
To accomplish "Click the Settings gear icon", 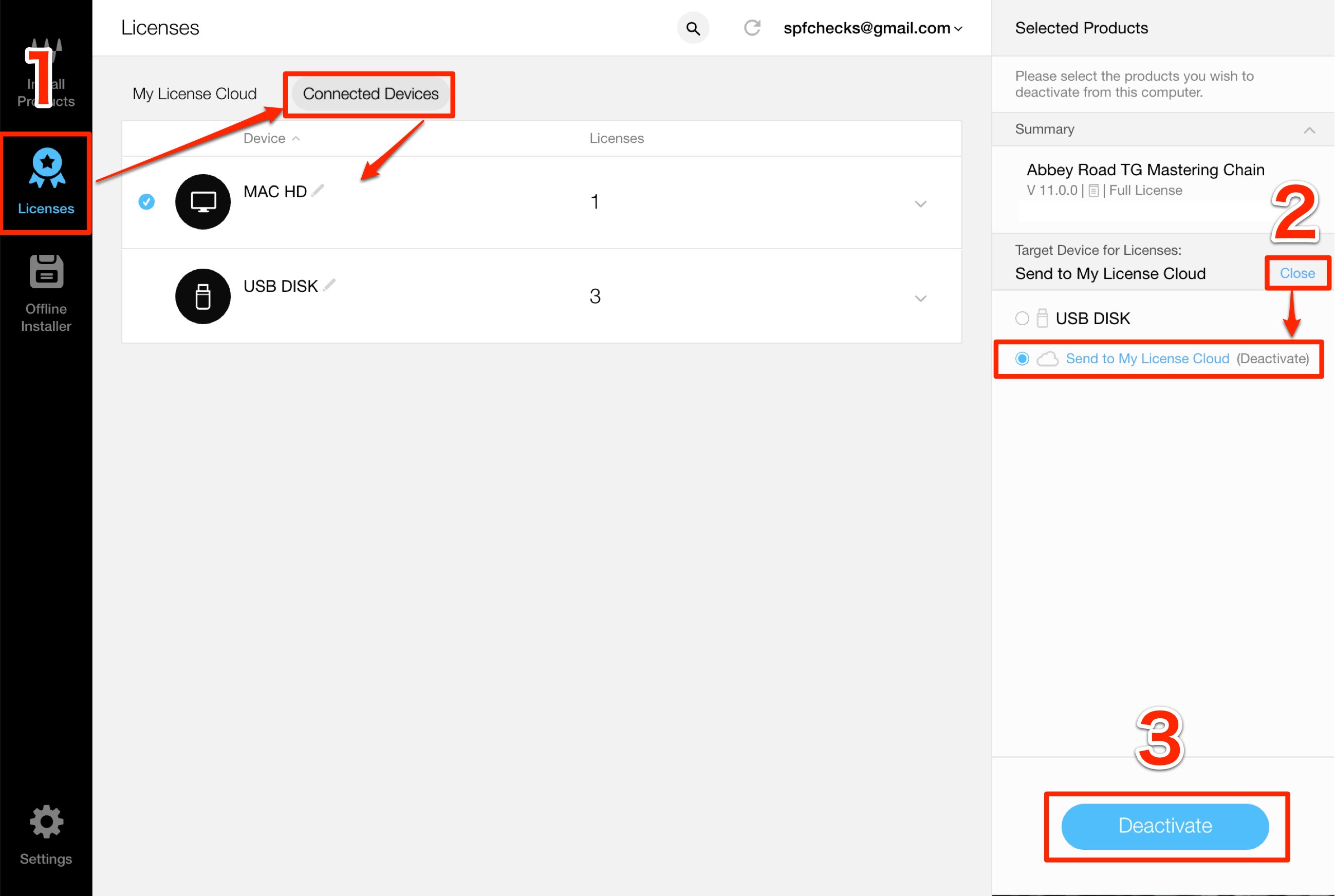I will click(45, 820).
